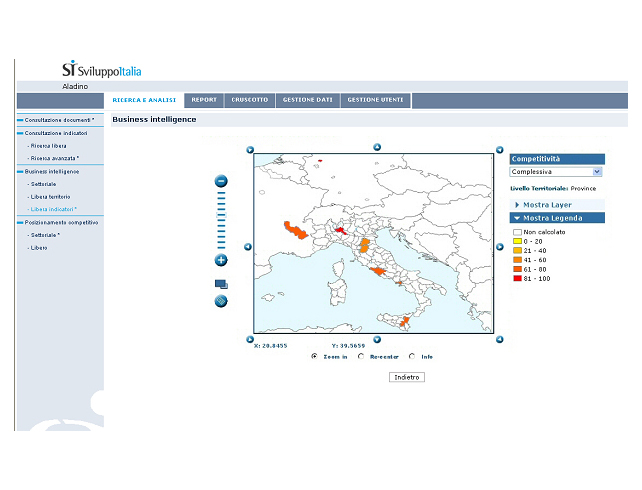Screen dimensions: 642x490
Task: Pan the map south with bottom arrow
Action: click(377, 340)
